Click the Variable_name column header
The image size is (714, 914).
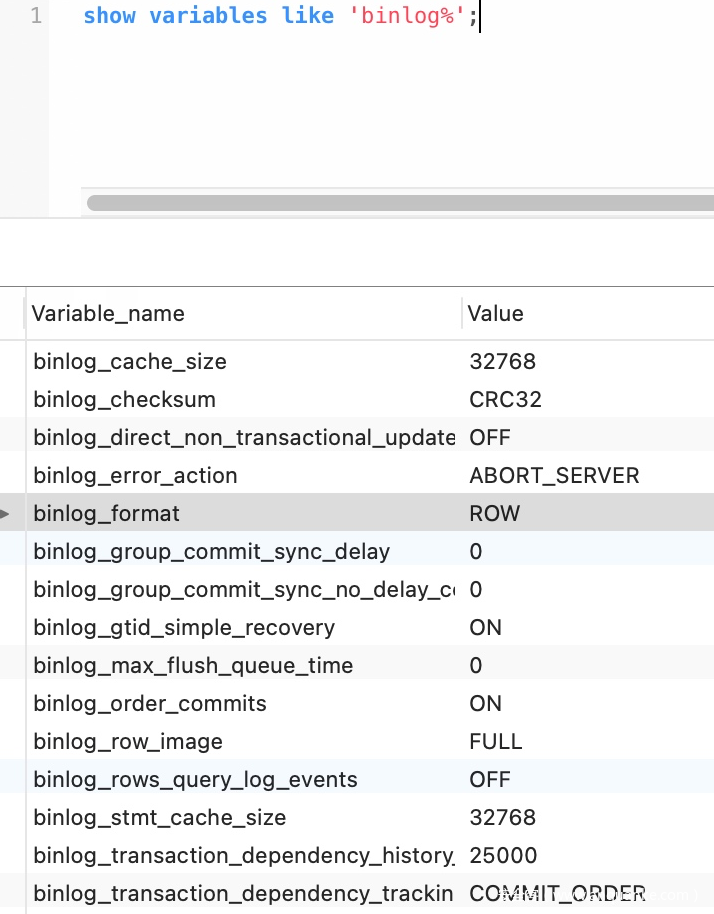(x=108, y=313)
